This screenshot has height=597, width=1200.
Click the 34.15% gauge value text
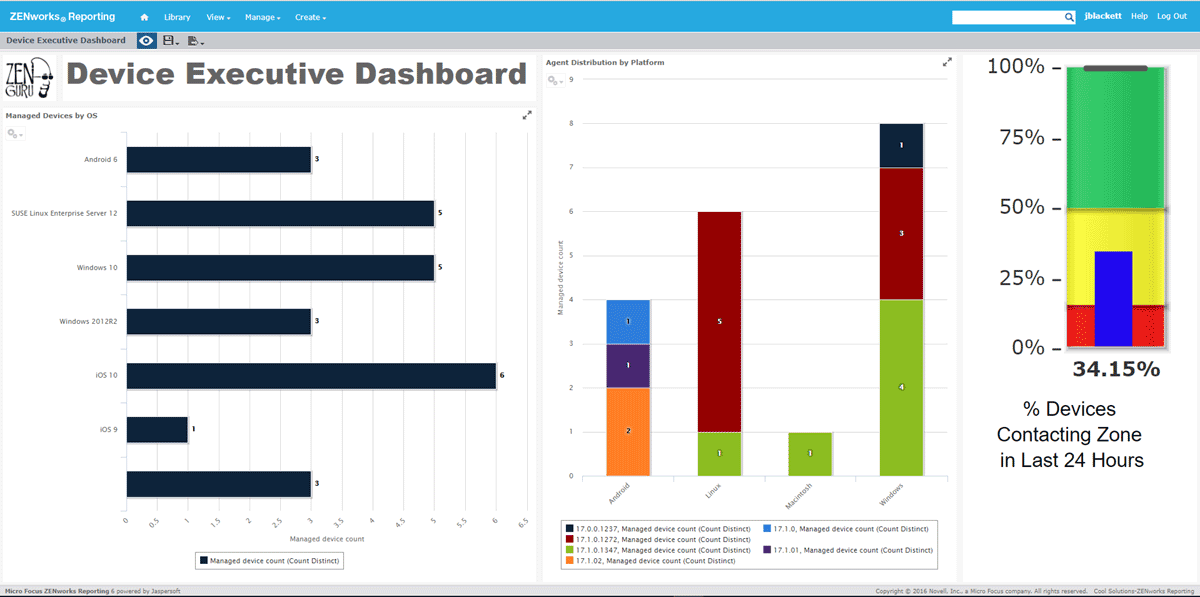(x=1116, y=369)
